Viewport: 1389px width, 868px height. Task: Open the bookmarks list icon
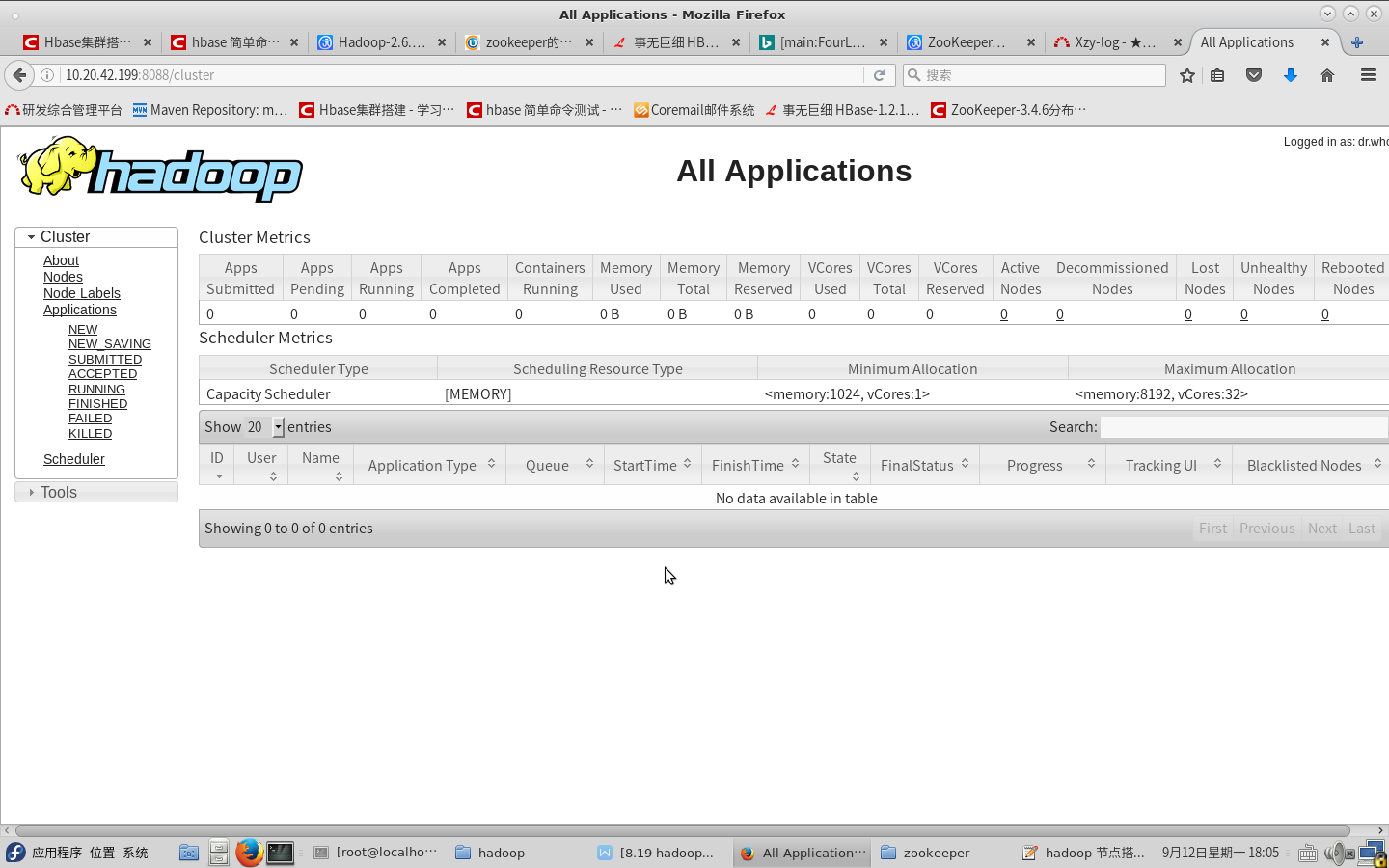[1218, 75]
